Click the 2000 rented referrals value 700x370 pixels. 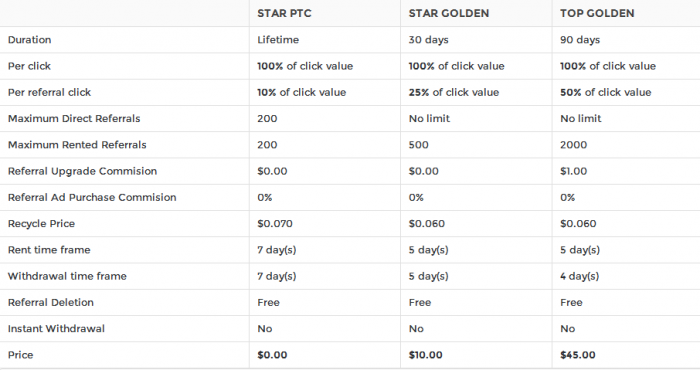573,145
